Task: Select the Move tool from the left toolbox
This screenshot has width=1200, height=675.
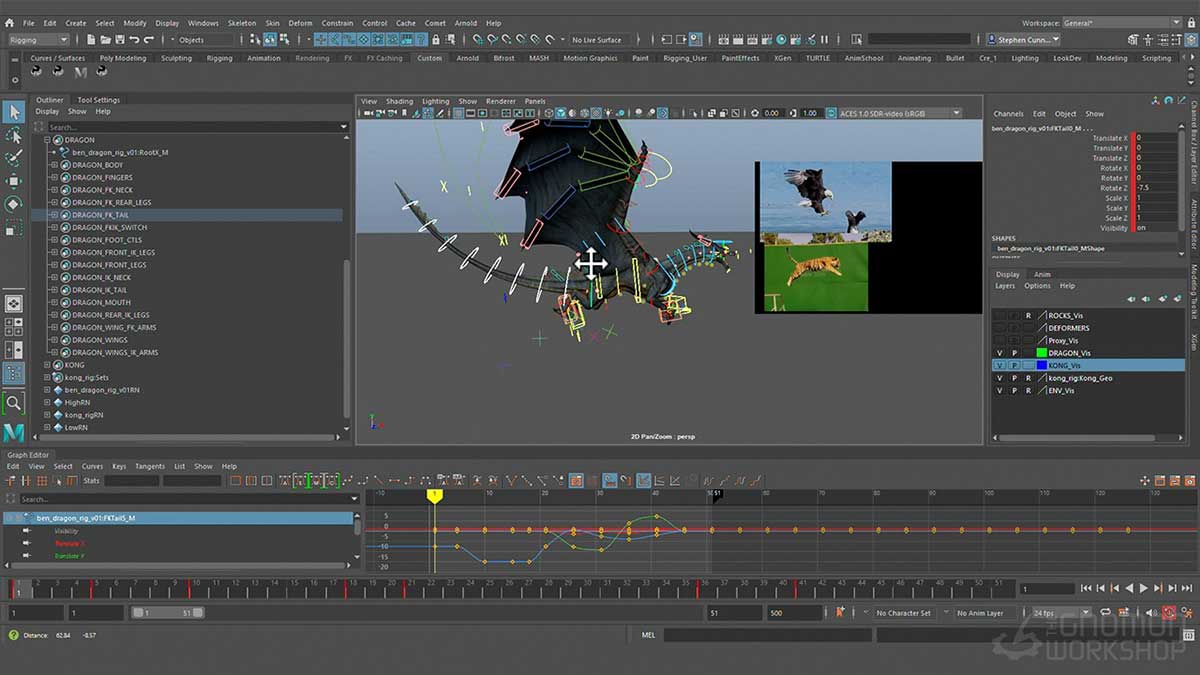Action: [x=13, y=180]
